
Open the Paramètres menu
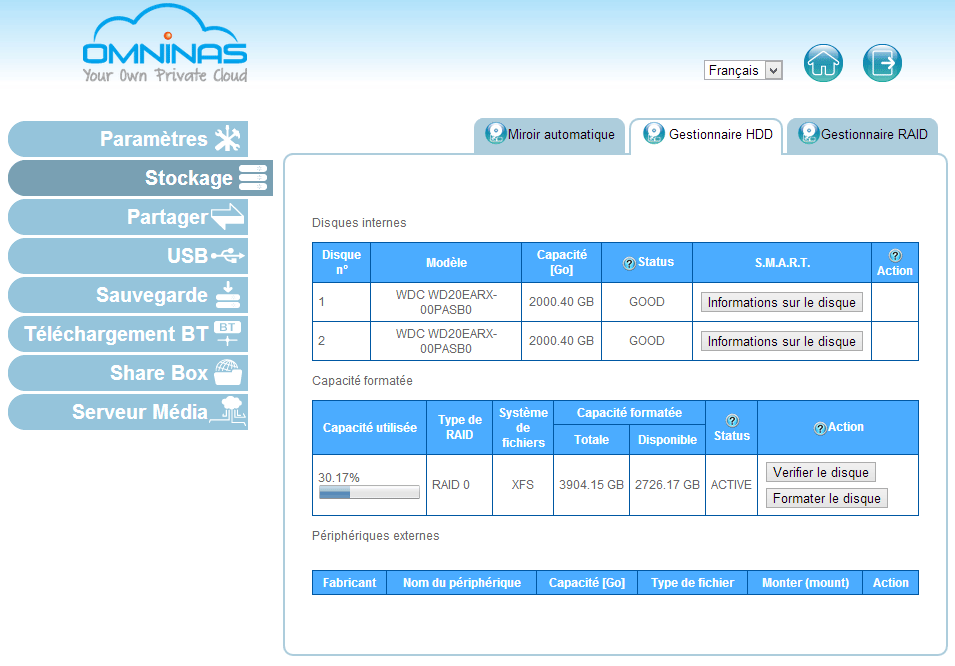click(128, 139)
